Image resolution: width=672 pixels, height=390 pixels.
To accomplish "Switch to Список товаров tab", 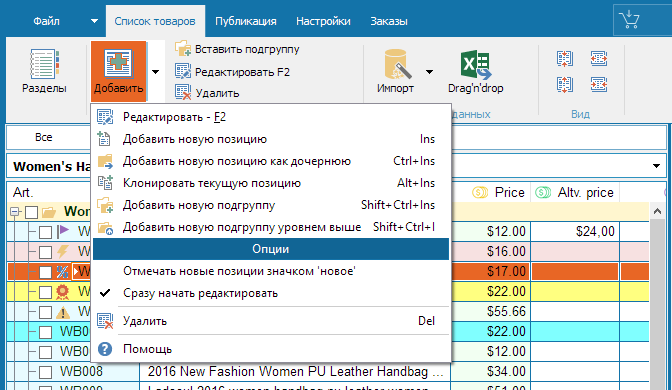I will [x=155, y=21].
